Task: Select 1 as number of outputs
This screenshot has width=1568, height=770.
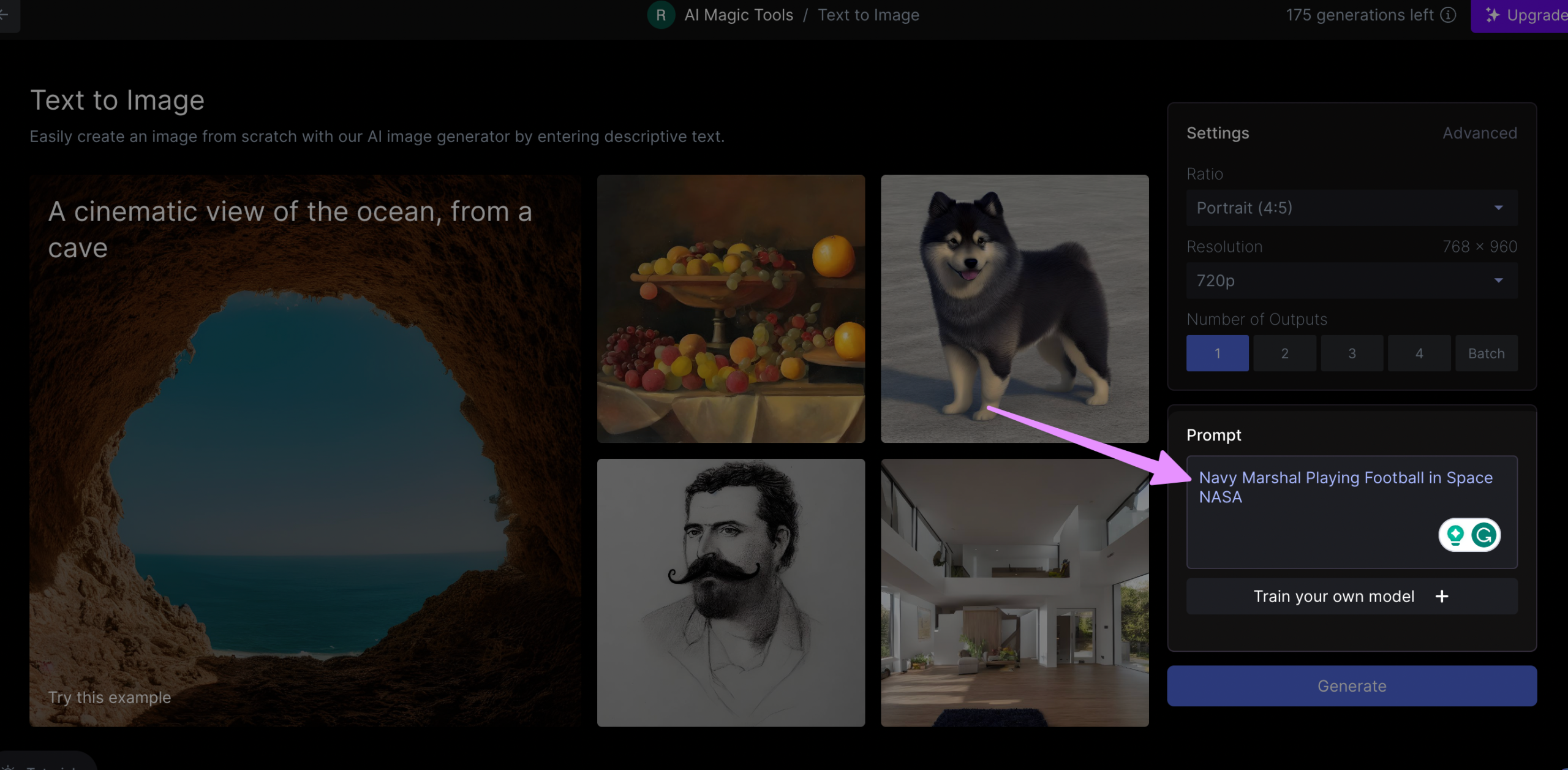Action: coord(1217,353)
